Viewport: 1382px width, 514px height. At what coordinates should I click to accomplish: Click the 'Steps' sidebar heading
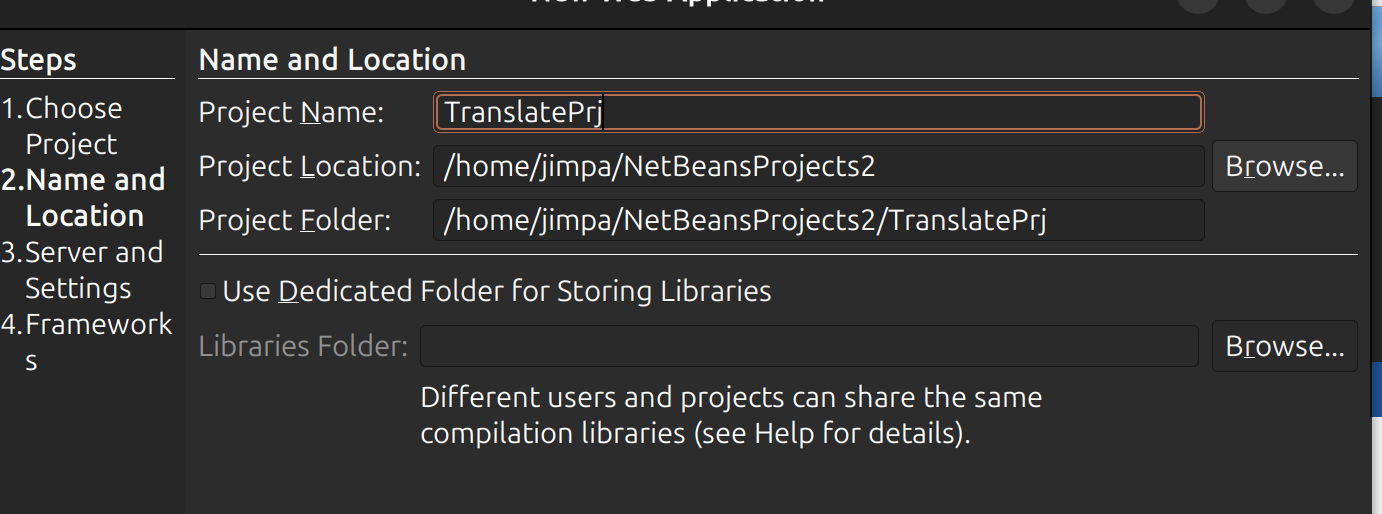coord(38,60)
